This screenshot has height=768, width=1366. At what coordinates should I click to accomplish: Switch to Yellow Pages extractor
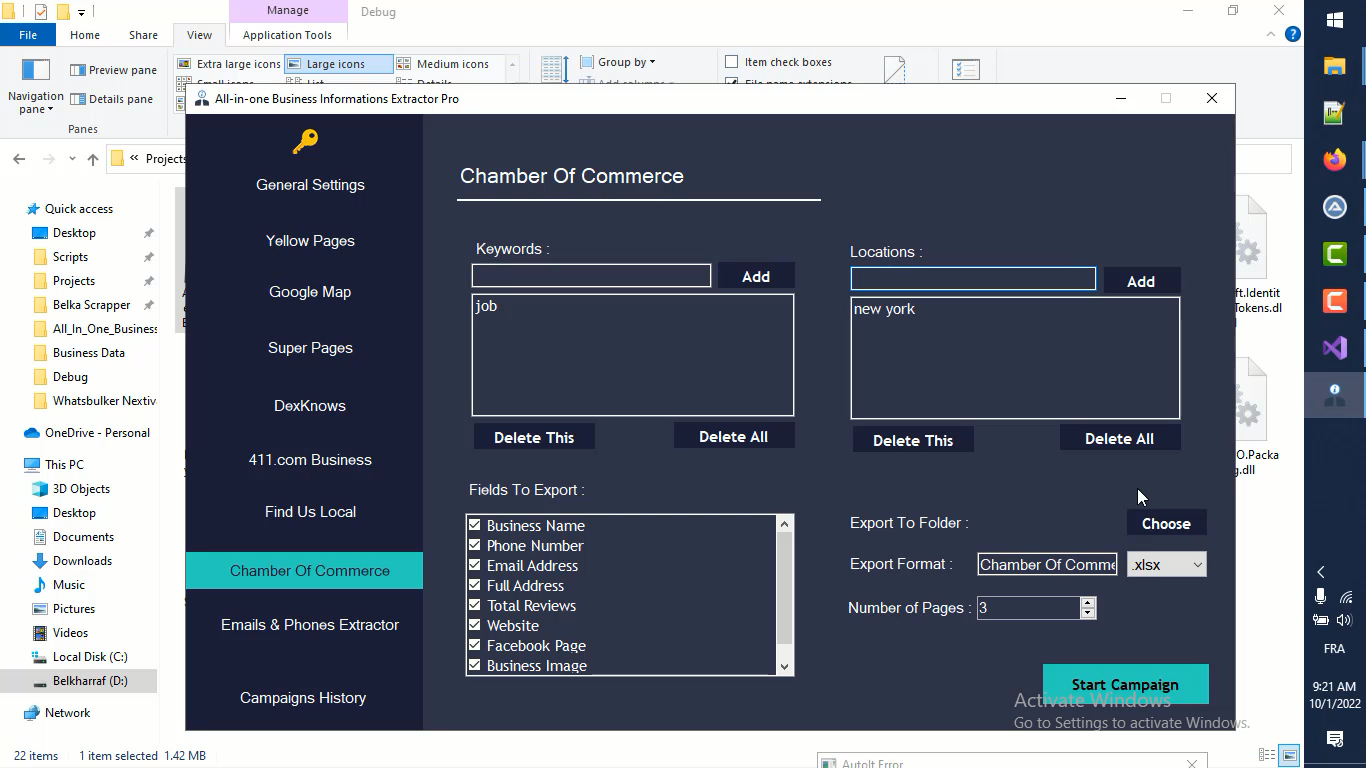coord(310,241)
